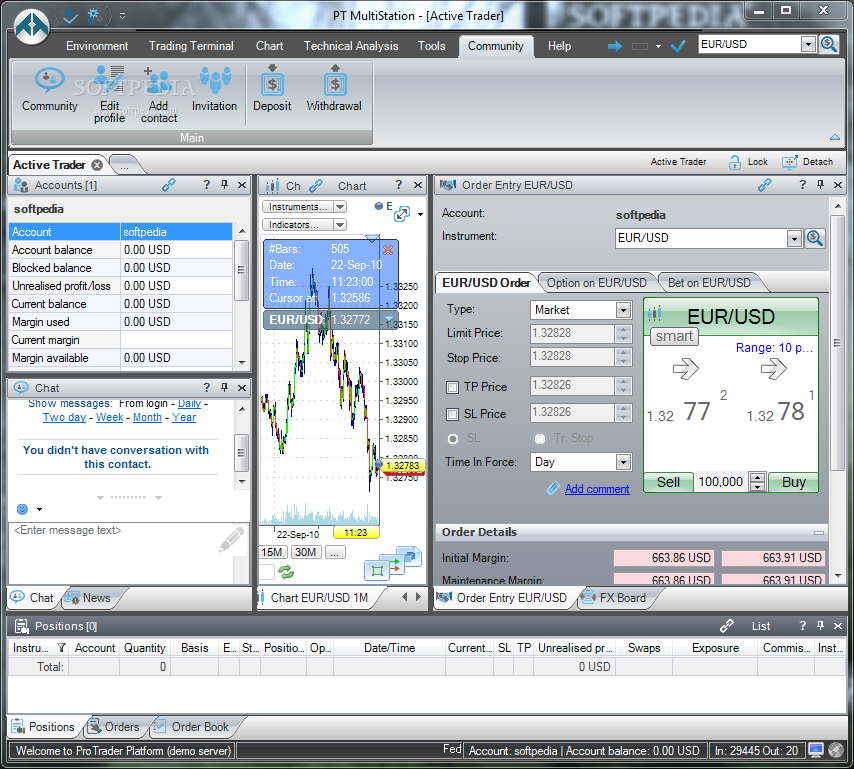Viewport: 854px width, 769px height.
Task: Click the pencil icon beside Add comment
Action: (553, 489)
